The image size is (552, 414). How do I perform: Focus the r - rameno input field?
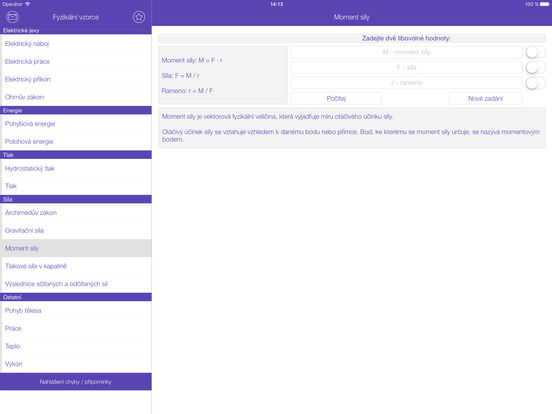tap(407, 83)
